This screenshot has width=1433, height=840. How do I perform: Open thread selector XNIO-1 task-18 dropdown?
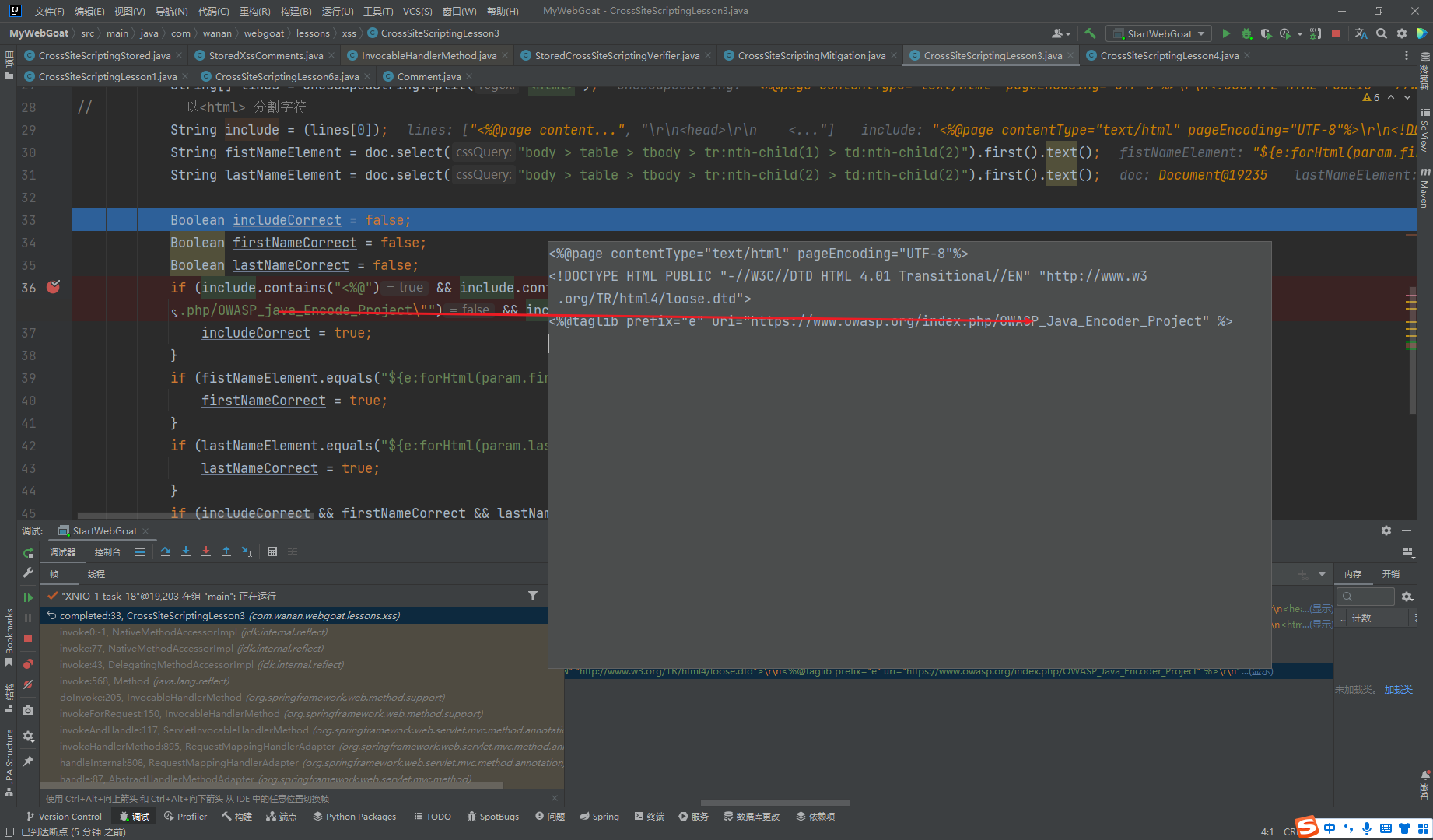284,596
